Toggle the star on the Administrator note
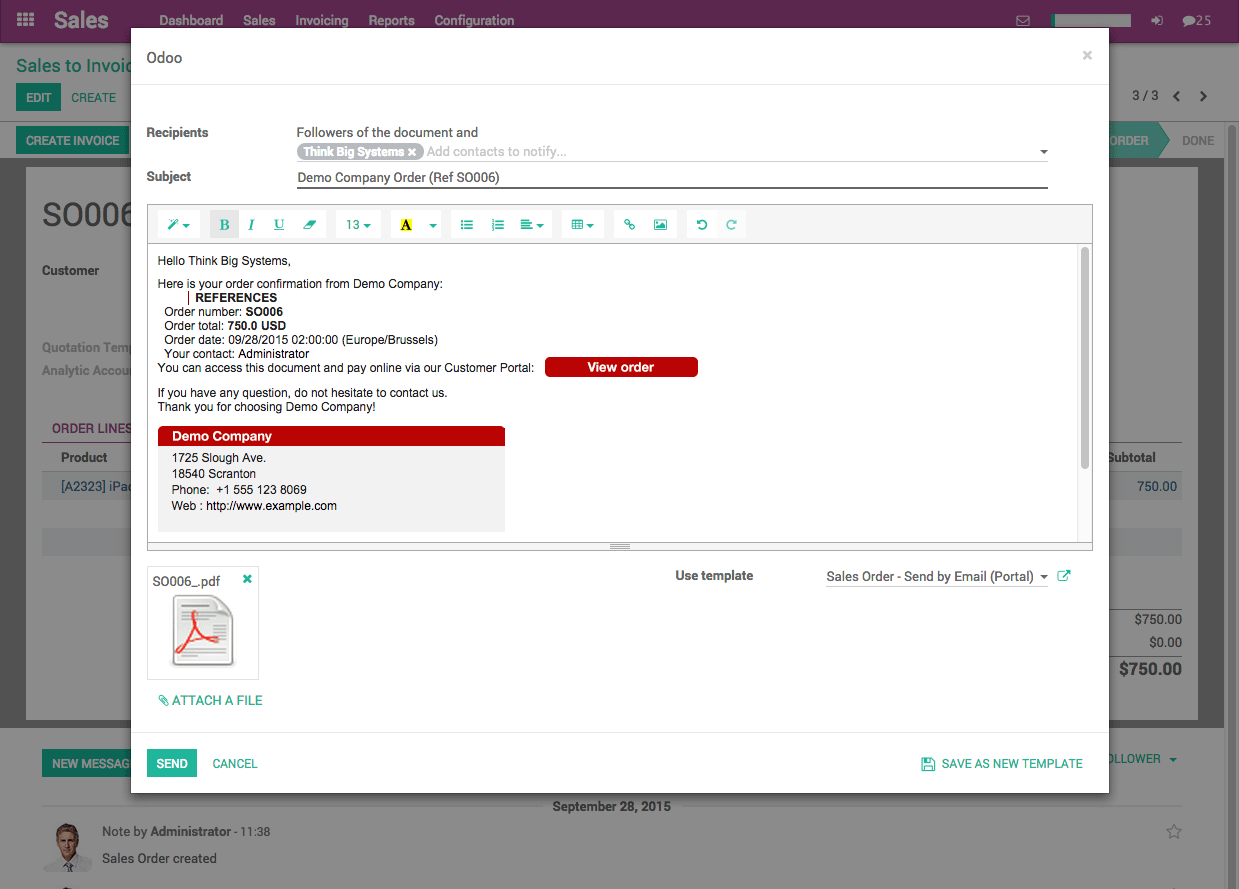The height and width of the screenshot is (889, 1239). (x=1174, y=831)
